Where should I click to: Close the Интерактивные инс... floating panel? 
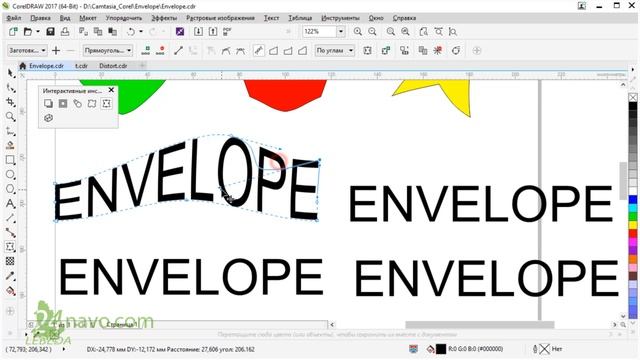111,90
